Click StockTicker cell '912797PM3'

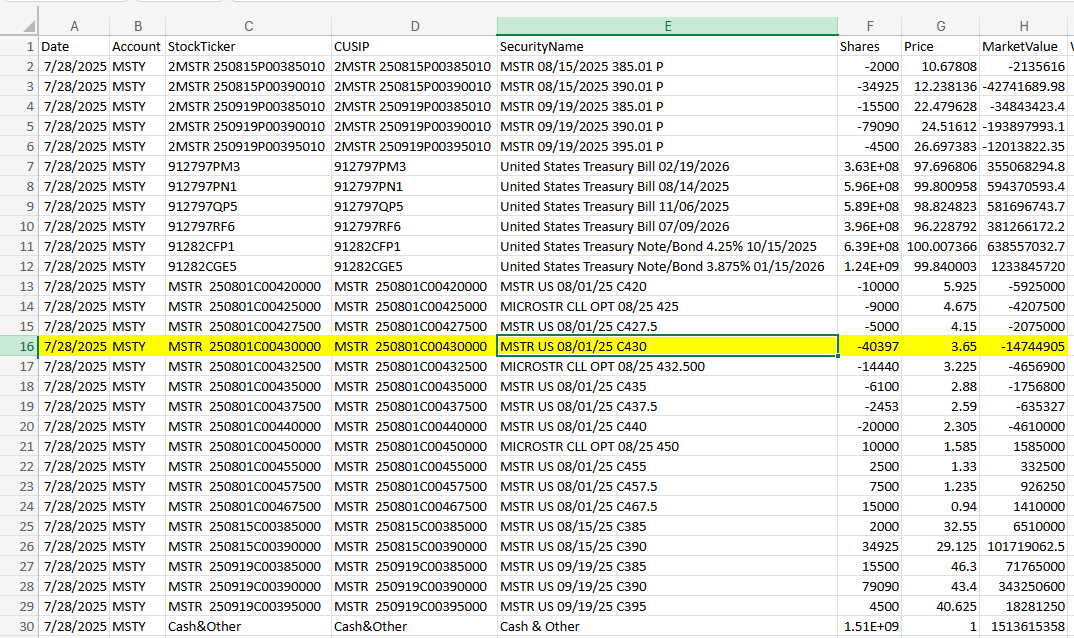(x=249, y=166)
